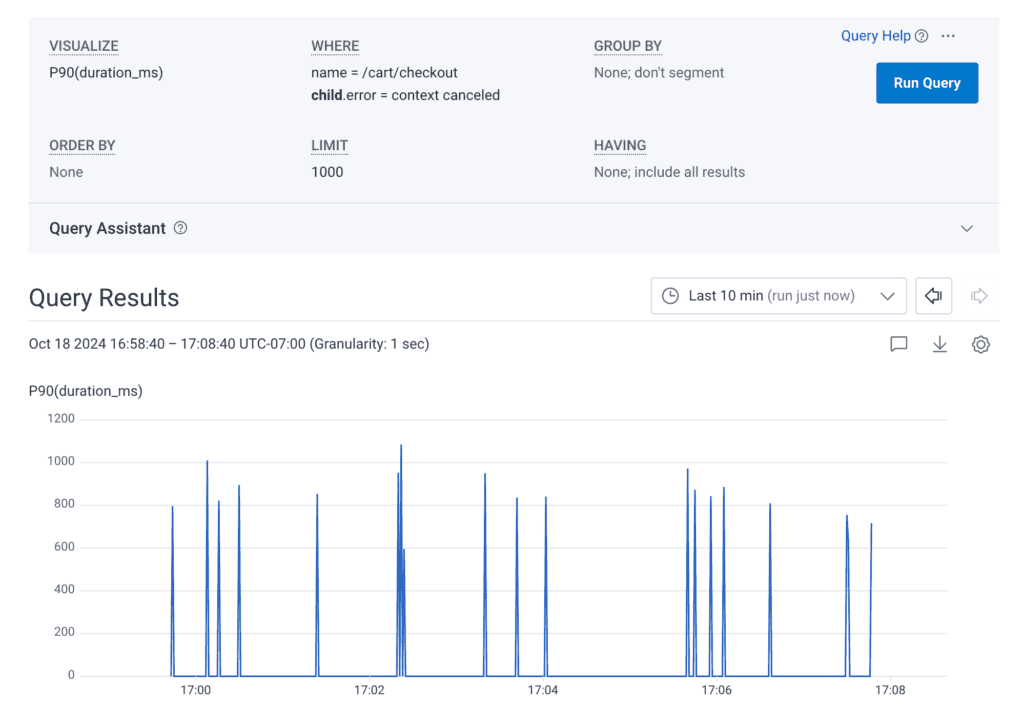
Task: Step back to the previous time range
Action: 933,296
